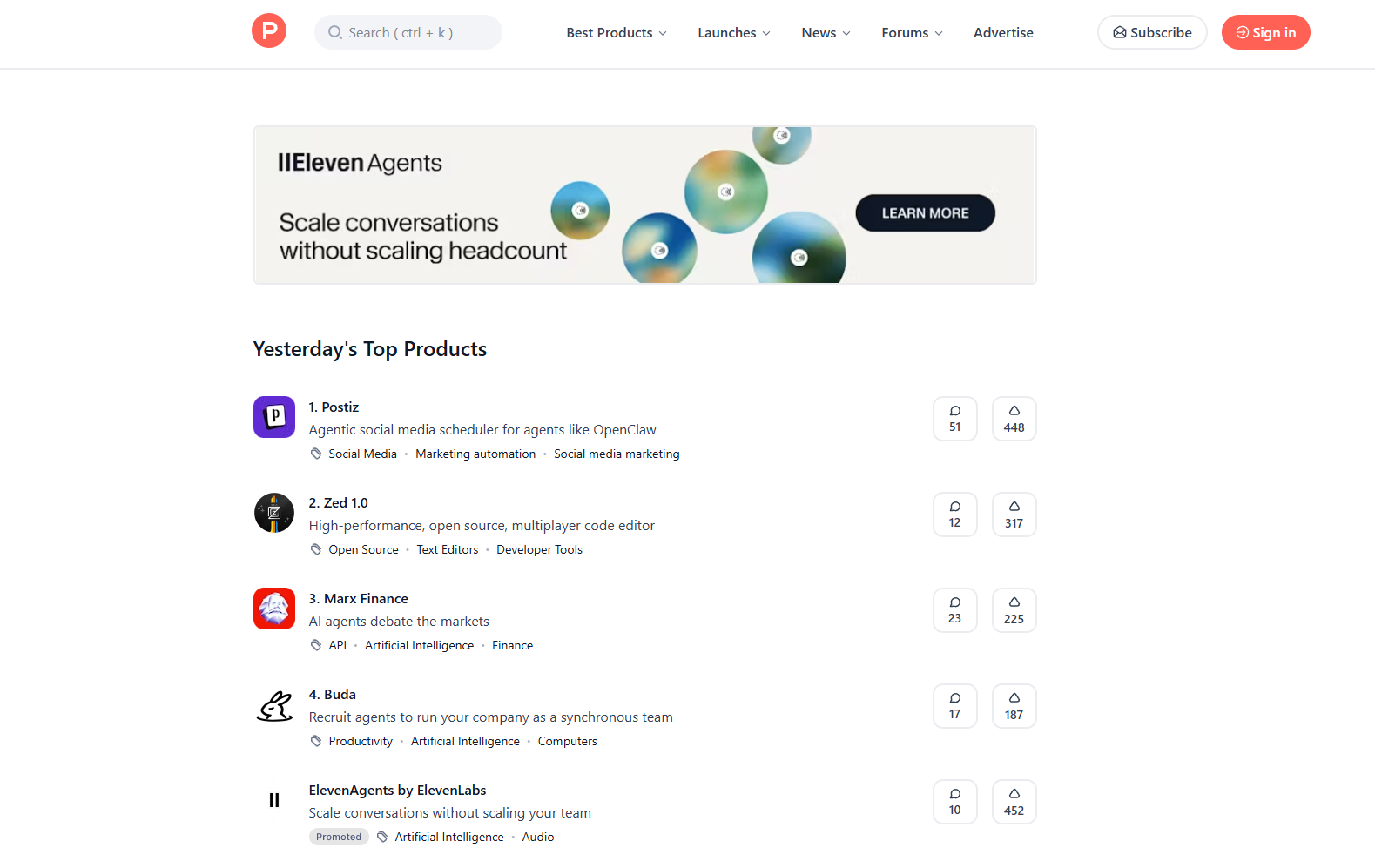Click Zed's multiplayer code editor description
1375x868 pixels.
(482, 525)
